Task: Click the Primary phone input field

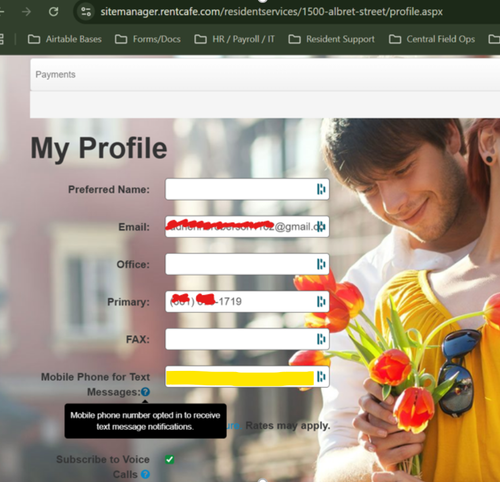Action: pyautogui.click(x=247, y=302)
